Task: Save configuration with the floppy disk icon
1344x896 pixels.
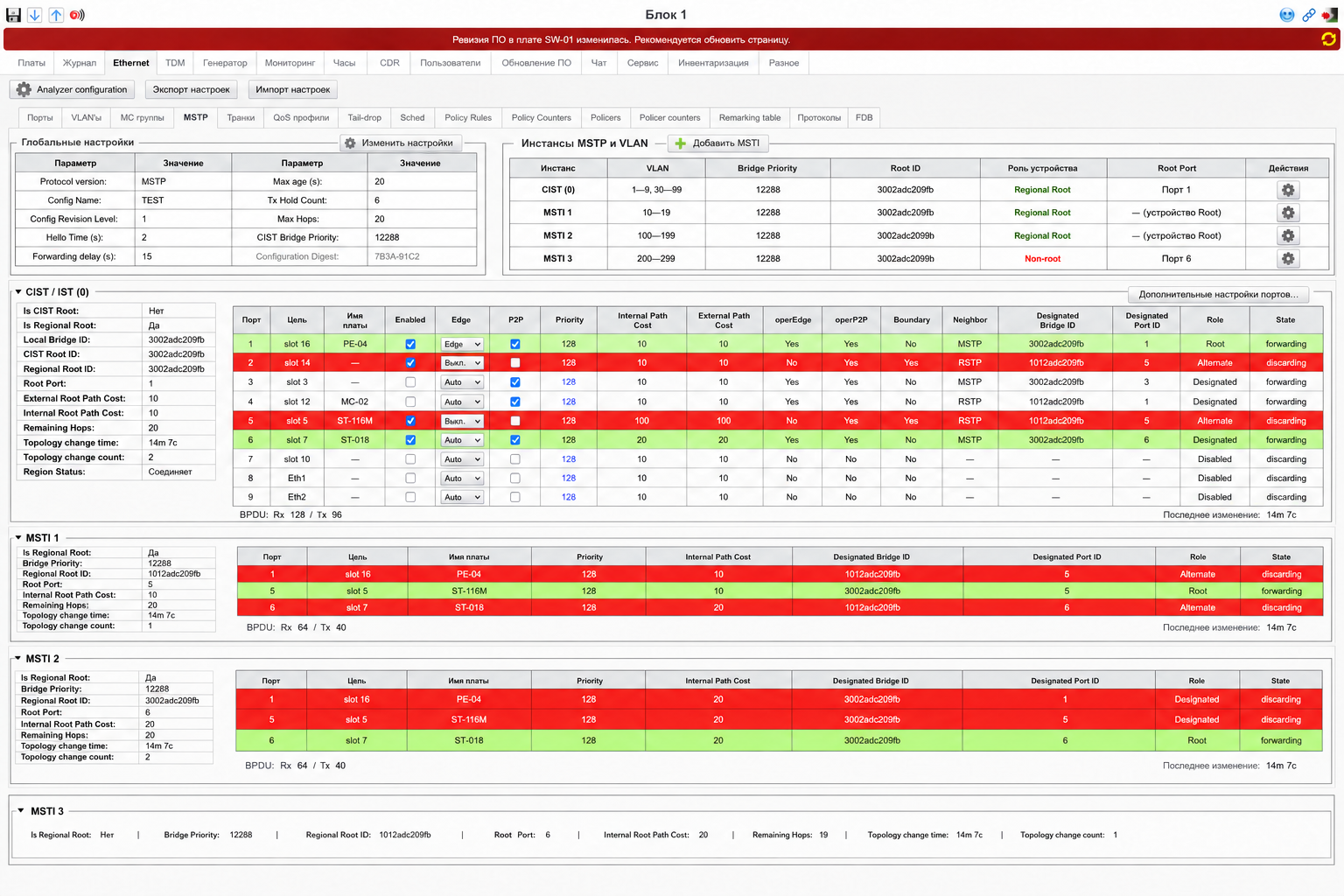Action: 13,15
